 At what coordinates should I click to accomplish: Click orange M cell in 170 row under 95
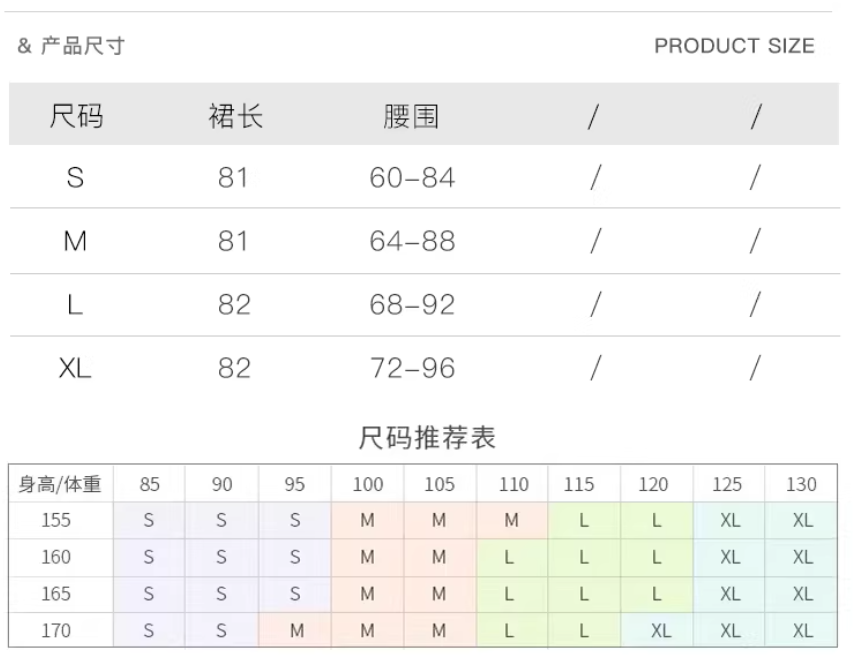[295, 631]
